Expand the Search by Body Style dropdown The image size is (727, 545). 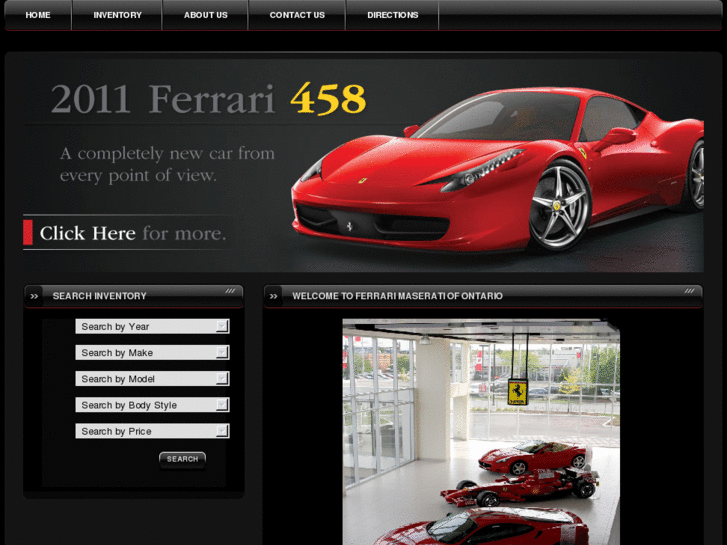coord(153,405)
